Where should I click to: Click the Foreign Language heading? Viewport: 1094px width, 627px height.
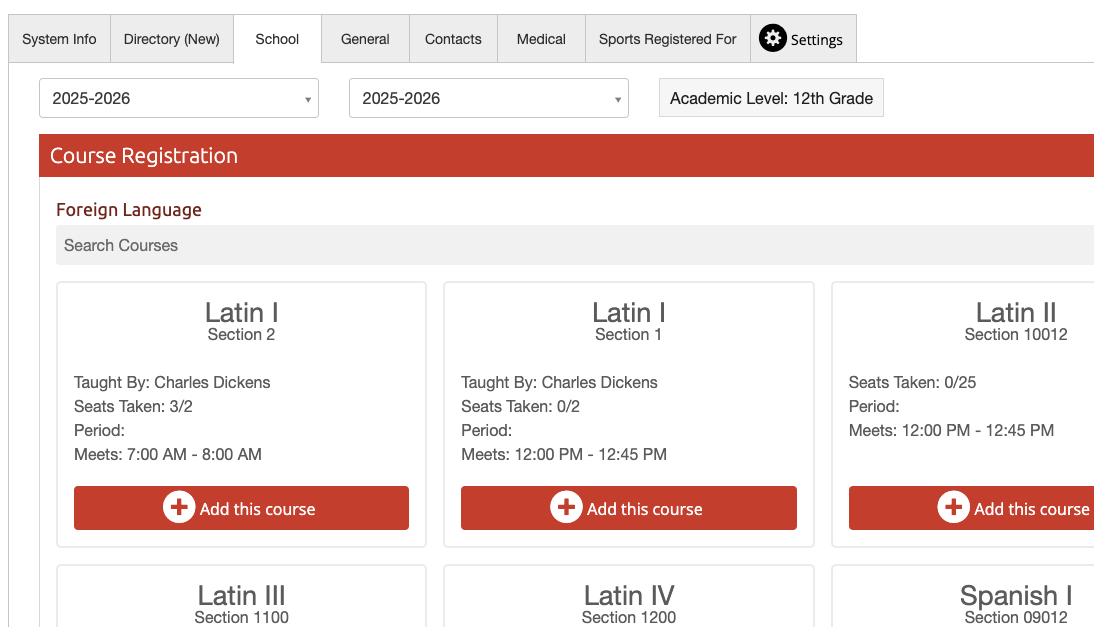coord(129,210)
